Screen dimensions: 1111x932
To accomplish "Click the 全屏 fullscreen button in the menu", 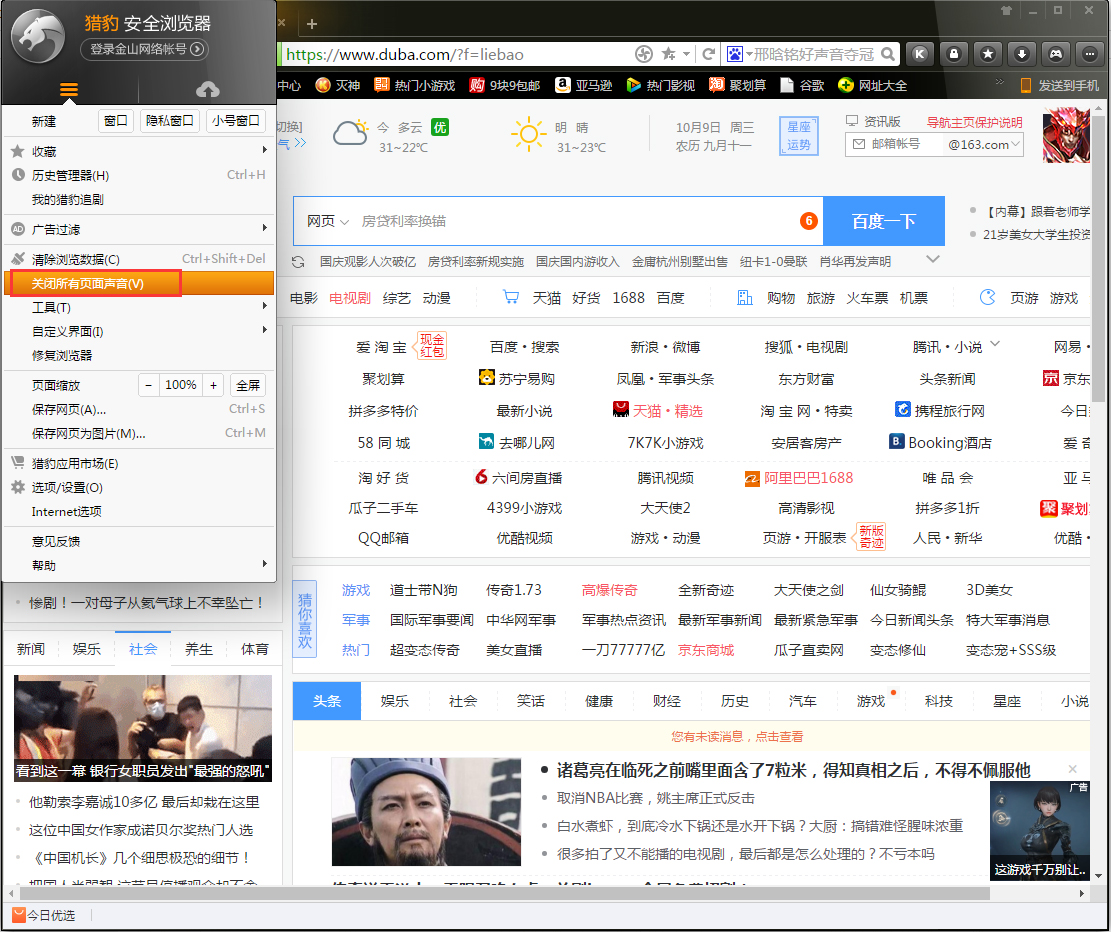I will click(x=247, y=384).
